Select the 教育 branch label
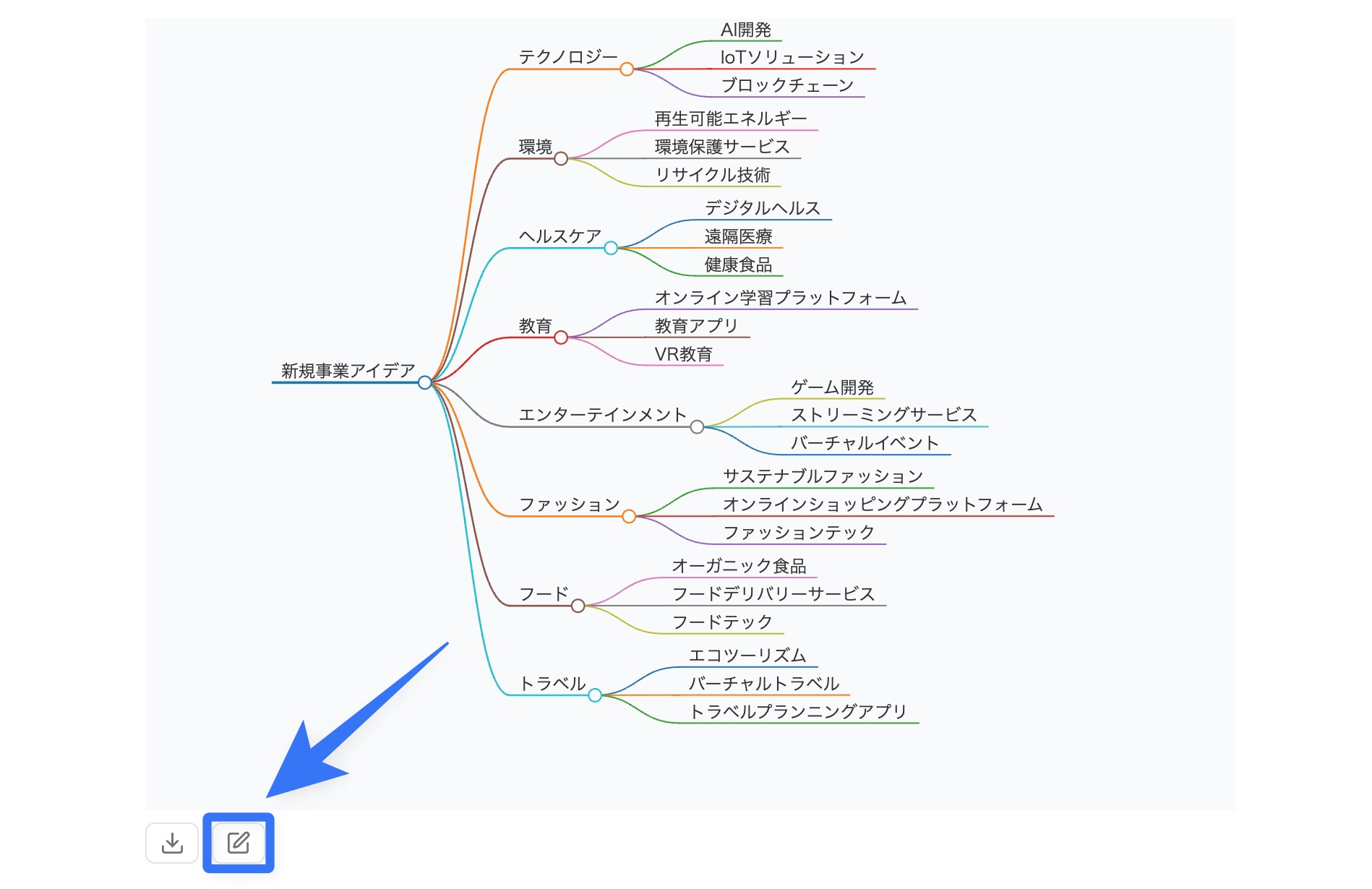Viewport: 1372px width, 889px height. click(536, 326)
